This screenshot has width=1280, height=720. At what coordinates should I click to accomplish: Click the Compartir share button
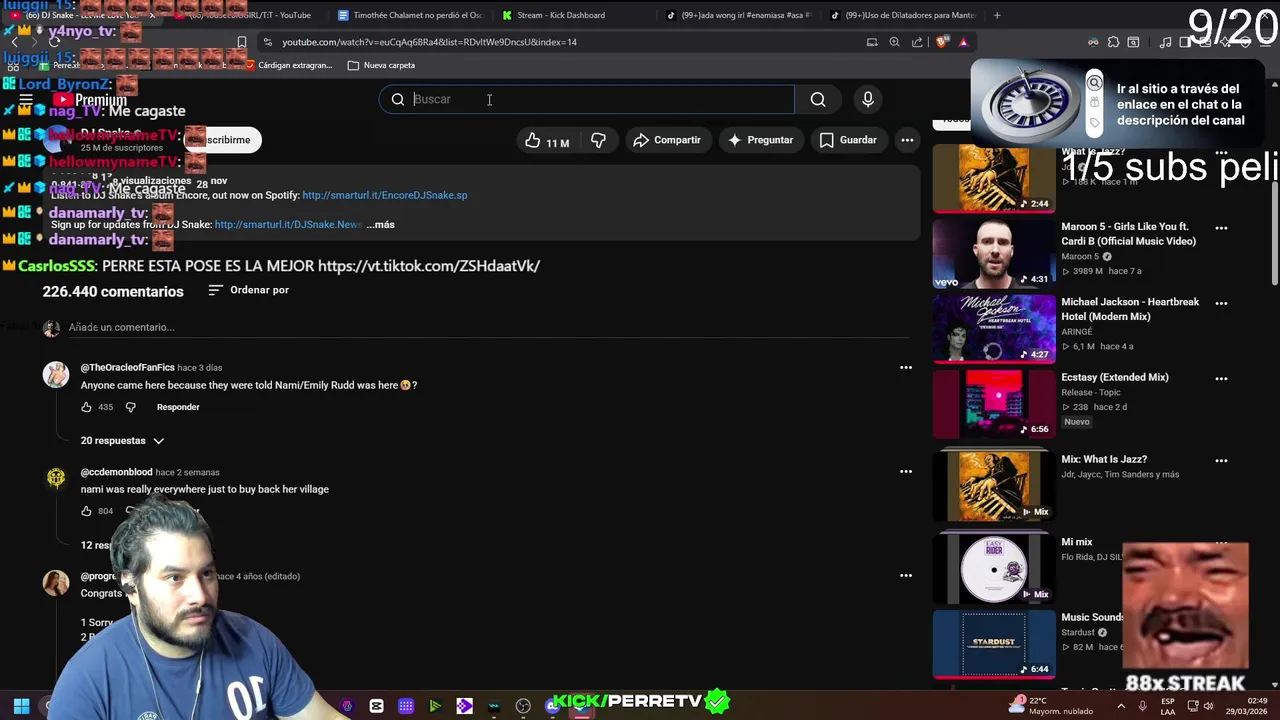click(x=667, y=140)
